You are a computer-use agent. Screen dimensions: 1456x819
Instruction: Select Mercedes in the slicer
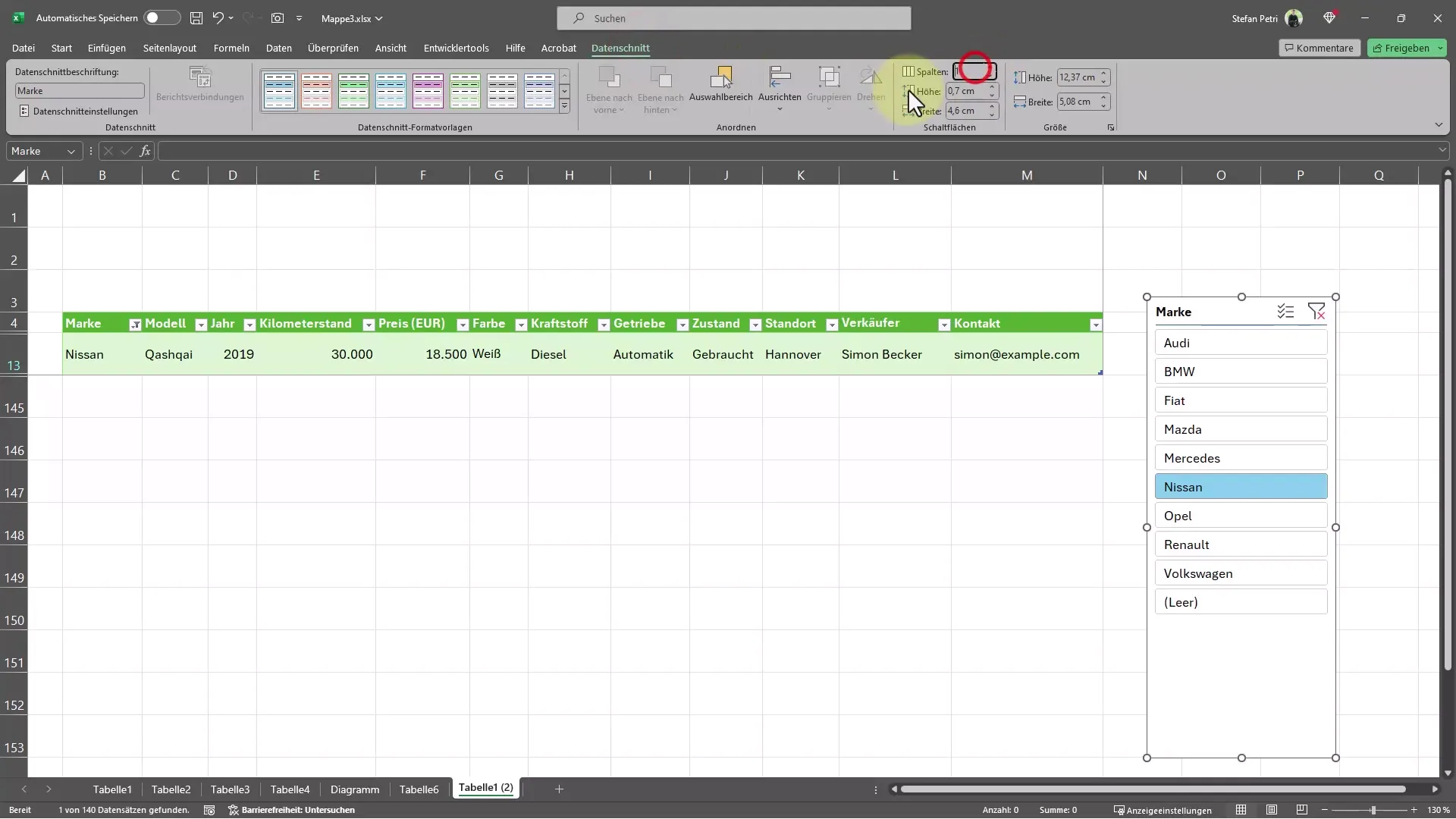click(1241, 458)
